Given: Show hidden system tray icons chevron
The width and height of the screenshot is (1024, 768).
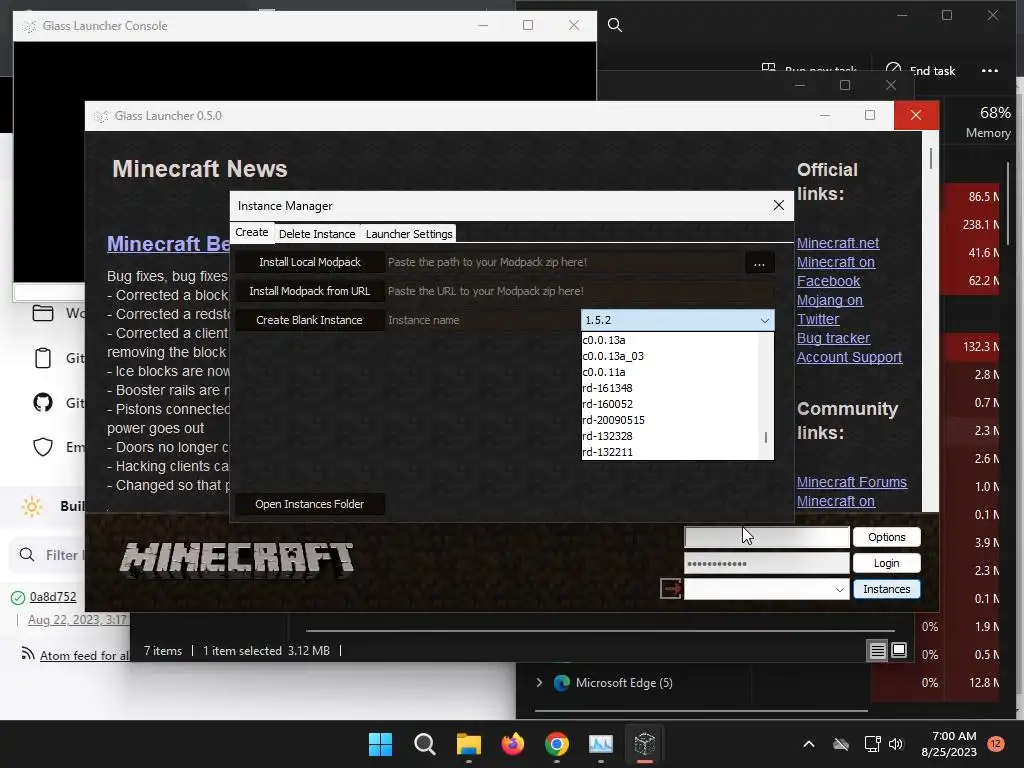Looking at the screenshot, I should click(x=808, y=744).
